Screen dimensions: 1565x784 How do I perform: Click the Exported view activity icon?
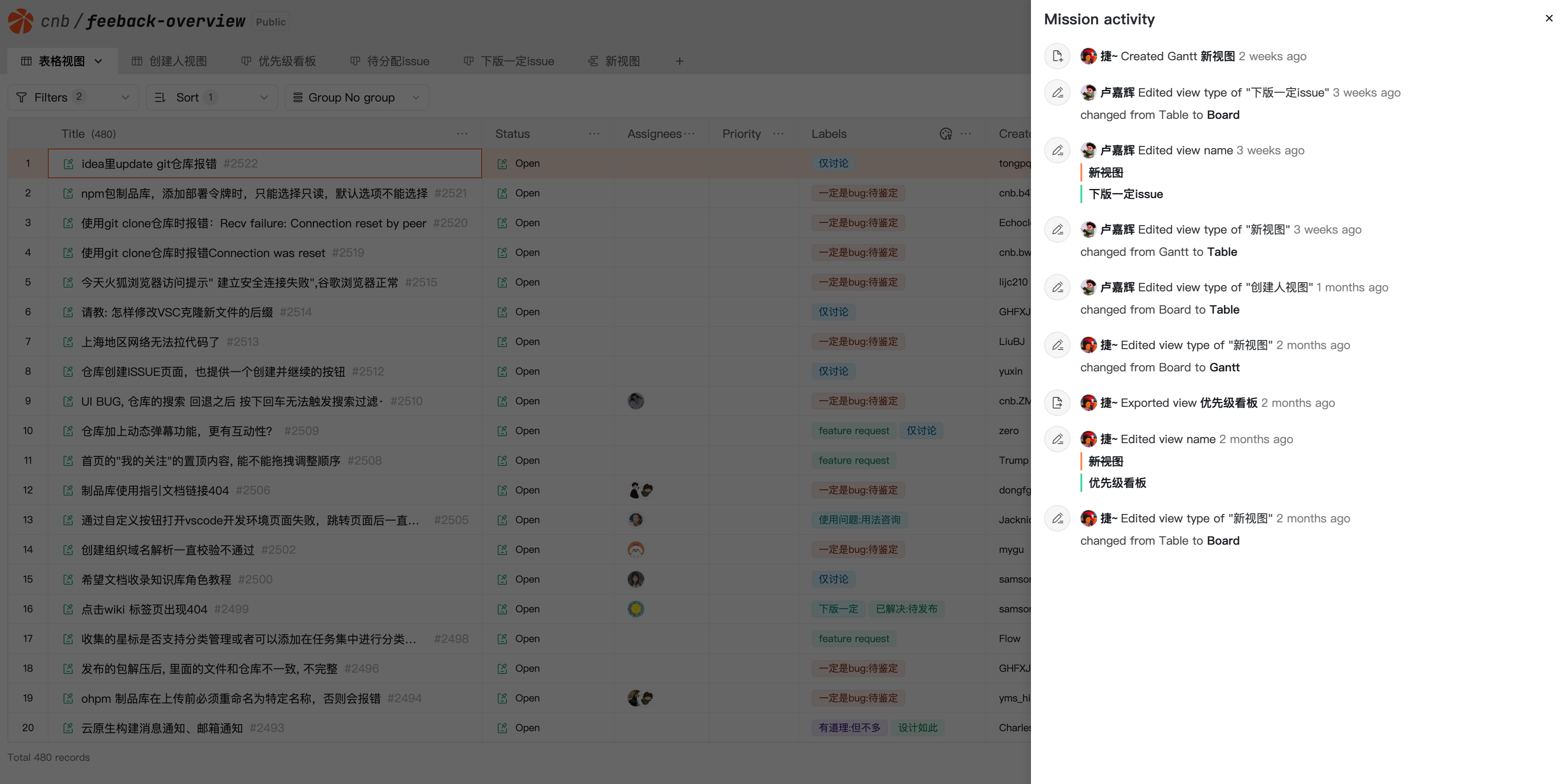click(1057, 403)
